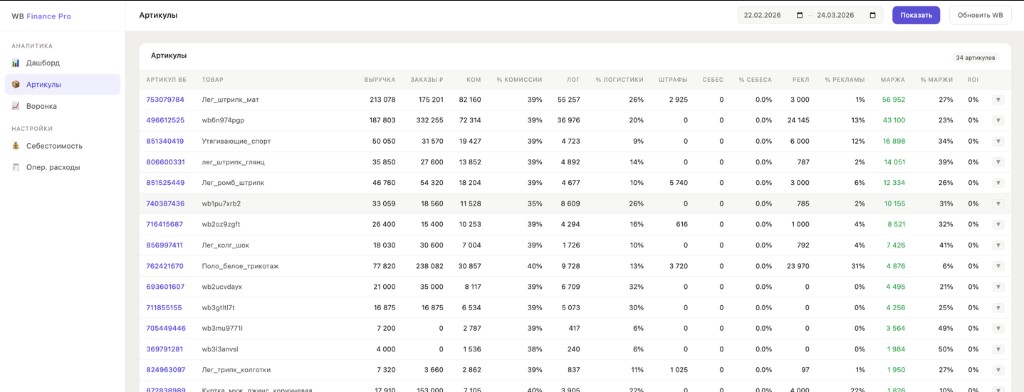Expand row 851340419 details arrow
Image resolution: width=1024 pixels, height=392 pixels.
pyautogui.click(x=998, y=141)
